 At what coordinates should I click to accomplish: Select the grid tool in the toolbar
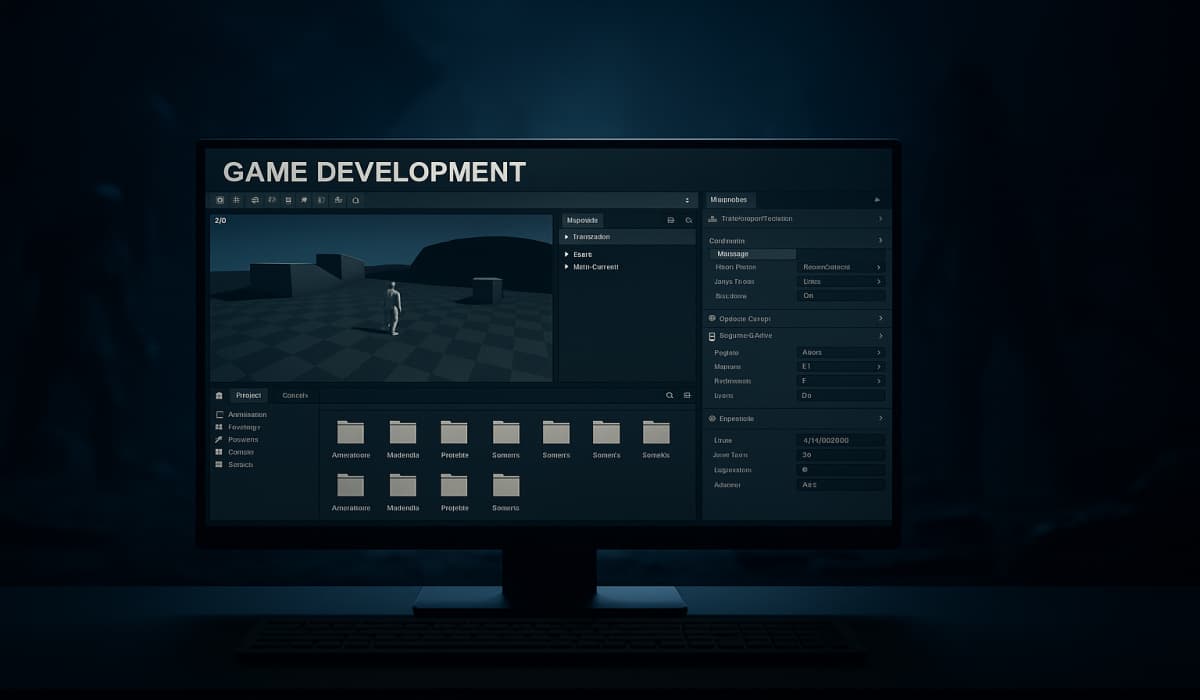tap(235, 199)
